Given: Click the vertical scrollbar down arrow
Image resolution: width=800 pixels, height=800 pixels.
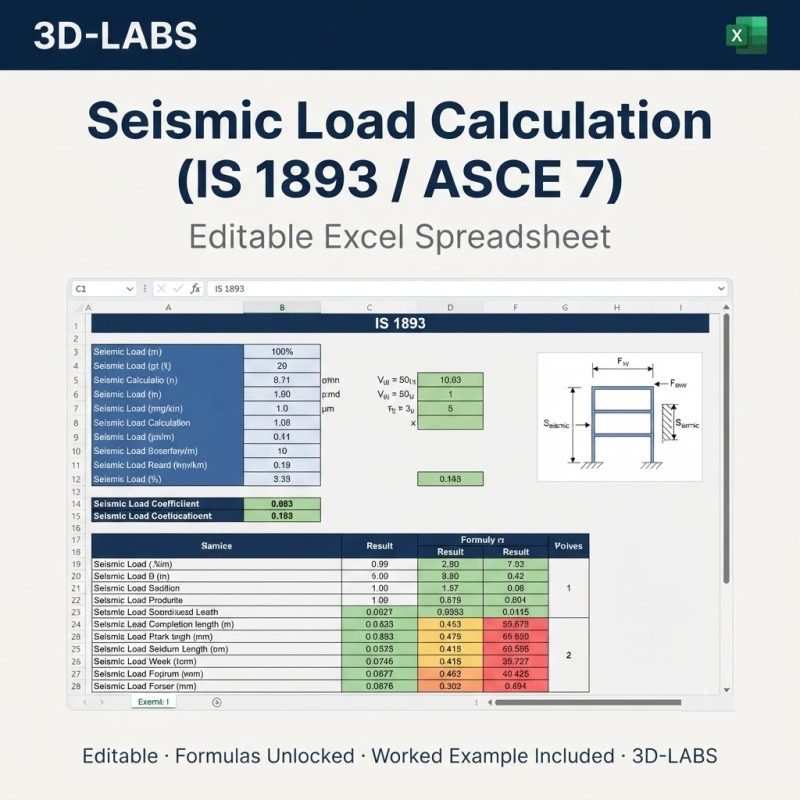Looking at the screenshot, I should (726, 690).
